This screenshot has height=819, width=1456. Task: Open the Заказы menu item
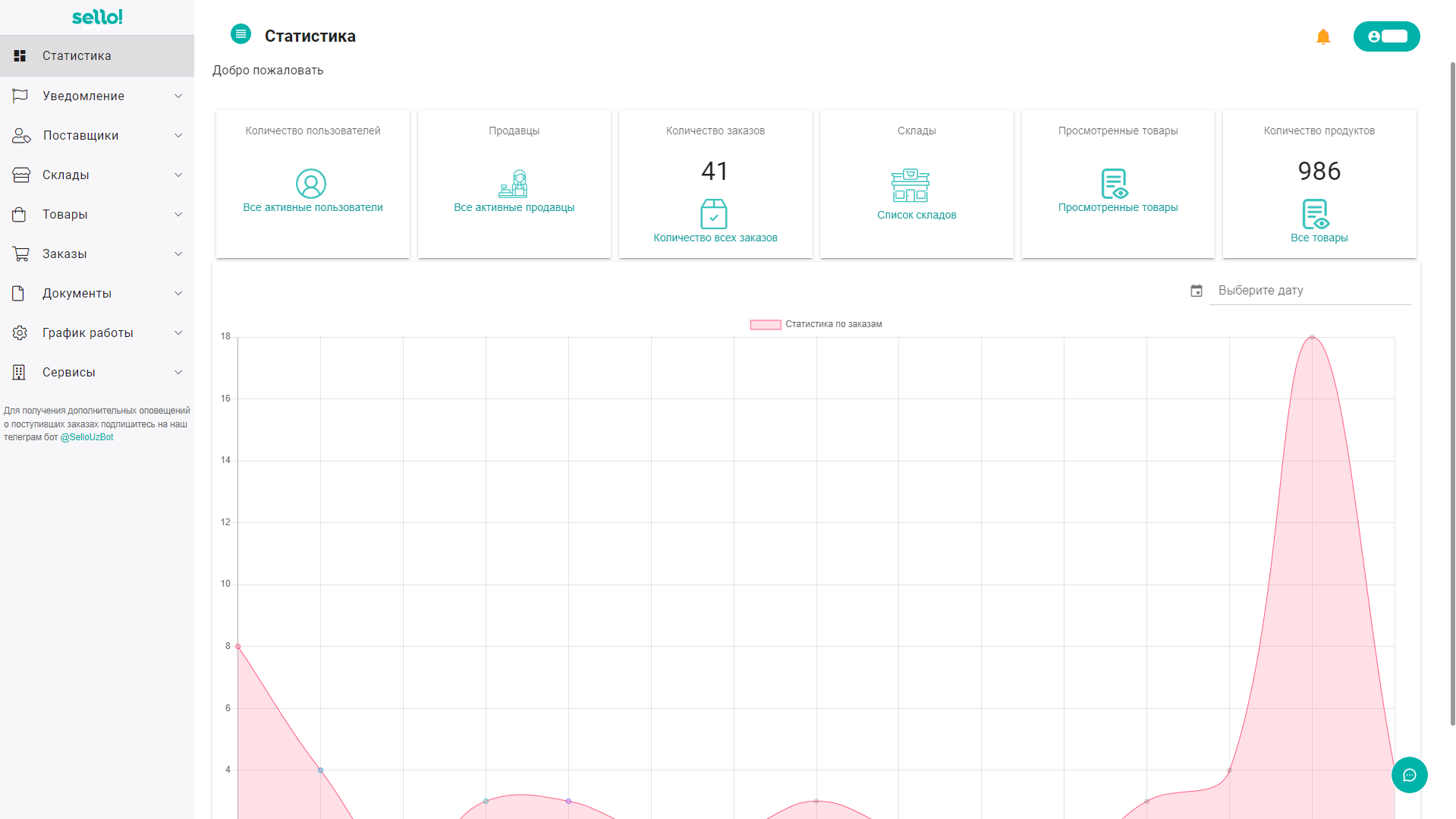[97, 254]
